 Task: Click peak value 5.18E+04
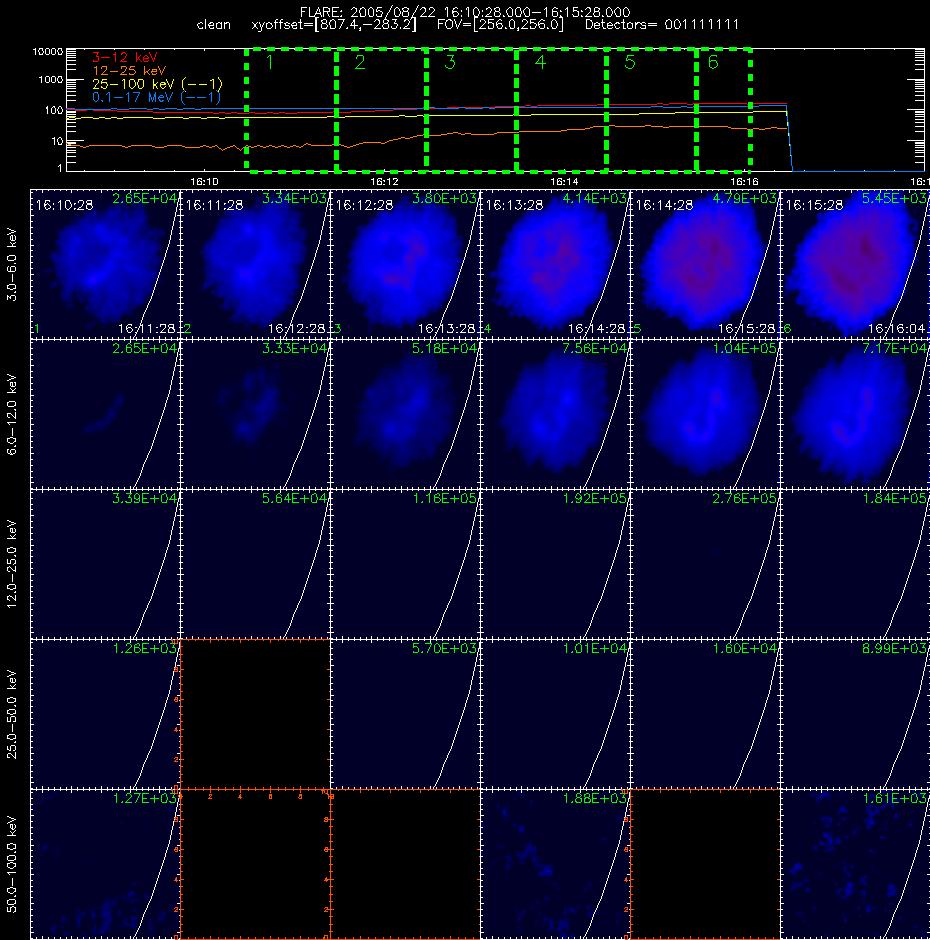click(x=444, y=348)
